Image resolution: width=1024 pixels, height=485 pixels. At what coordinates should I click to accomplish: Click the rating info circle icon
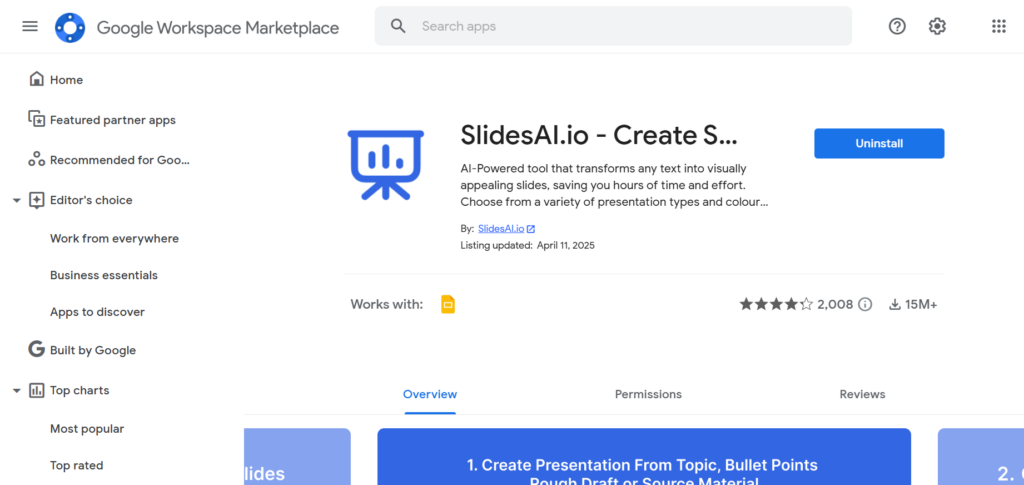(x=865, y=304)
